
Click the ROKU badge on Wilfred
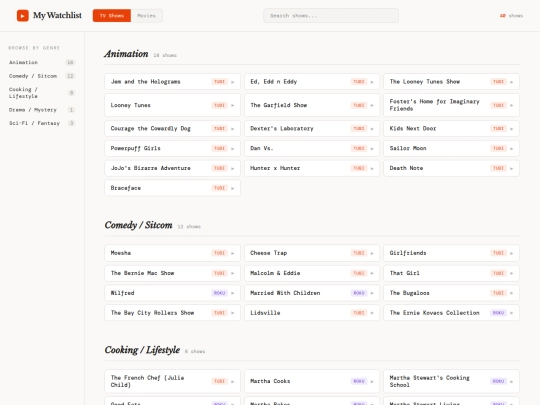[x=219, y=293]
